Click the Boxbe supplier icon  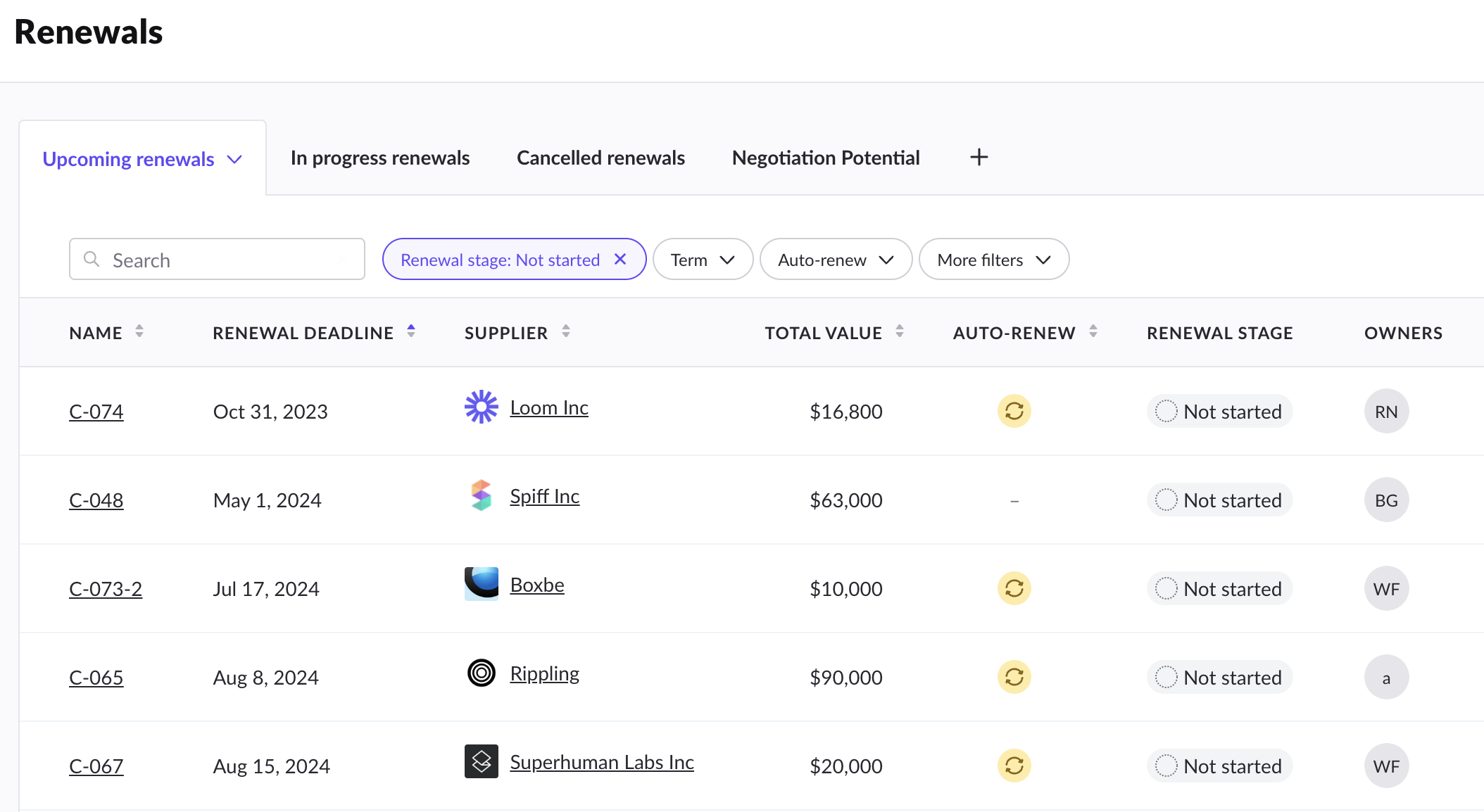click(x=481, y=584)
